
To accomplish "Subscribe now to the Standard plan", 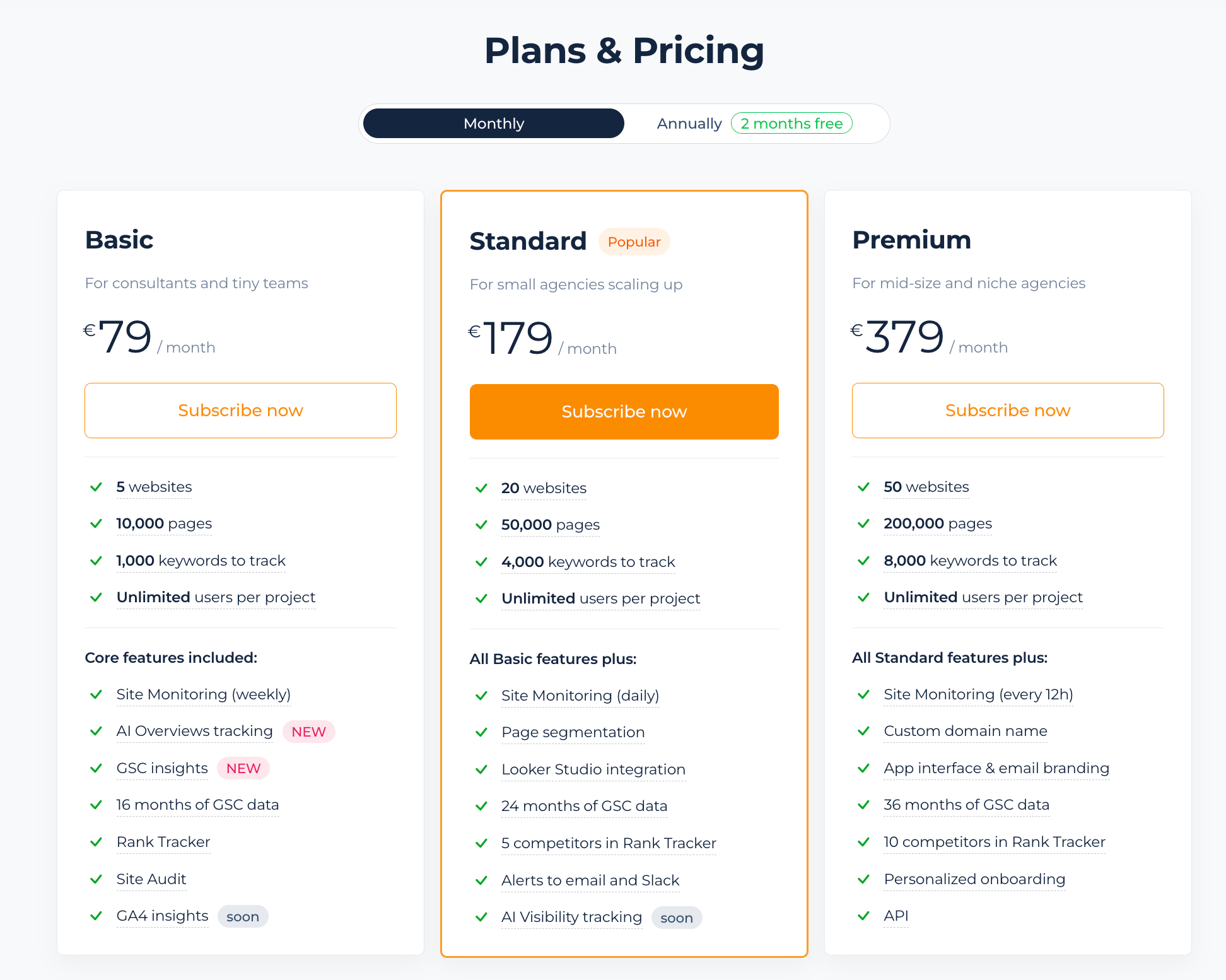I will coord(624,412).
